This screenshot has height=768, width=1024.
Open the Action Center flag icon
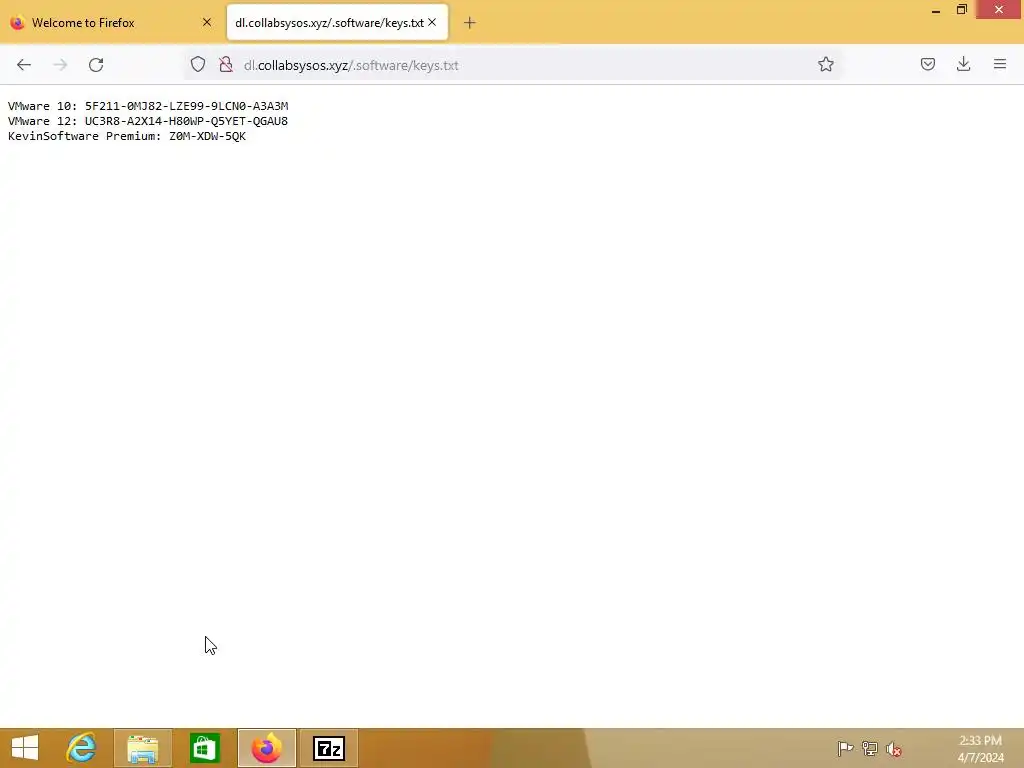(845, 748)
